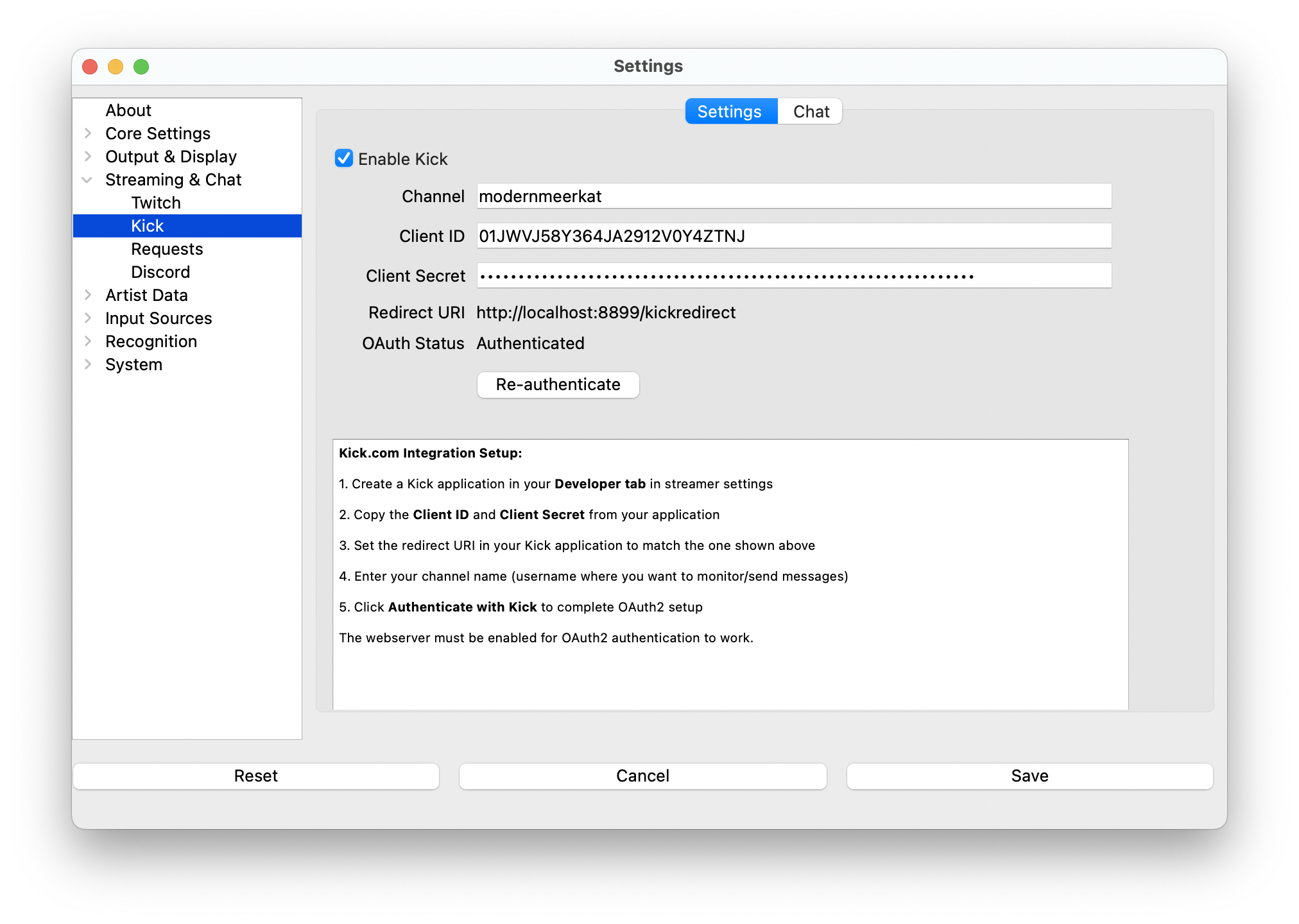Select Discord in the sidebar tree

(x=160, y=272)
